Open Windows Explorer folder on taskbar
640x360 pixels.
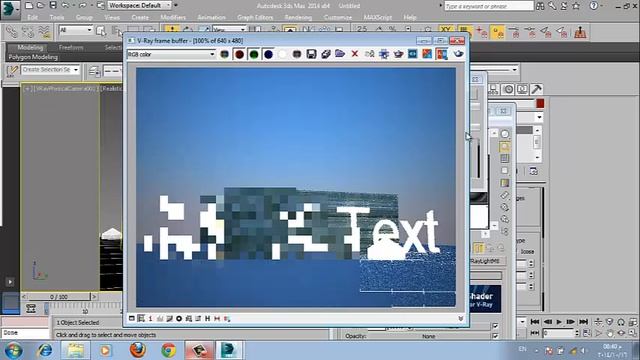tap(75, 350)
